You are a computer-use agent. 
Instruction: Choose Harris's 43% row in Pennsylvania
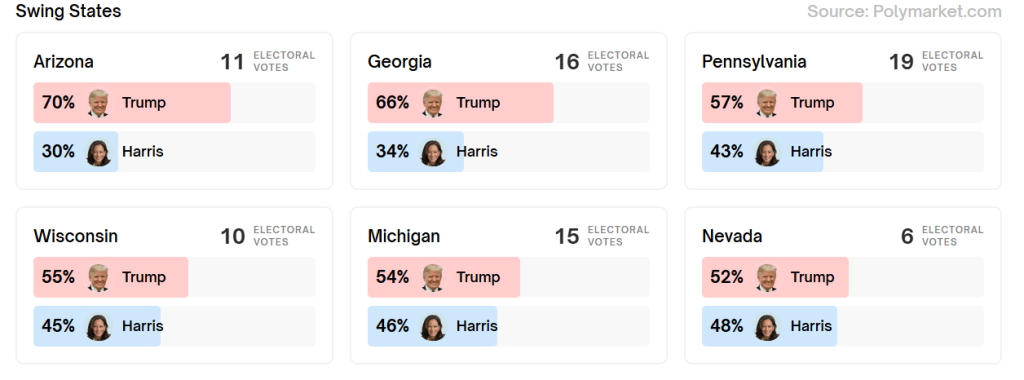(843, 151)
